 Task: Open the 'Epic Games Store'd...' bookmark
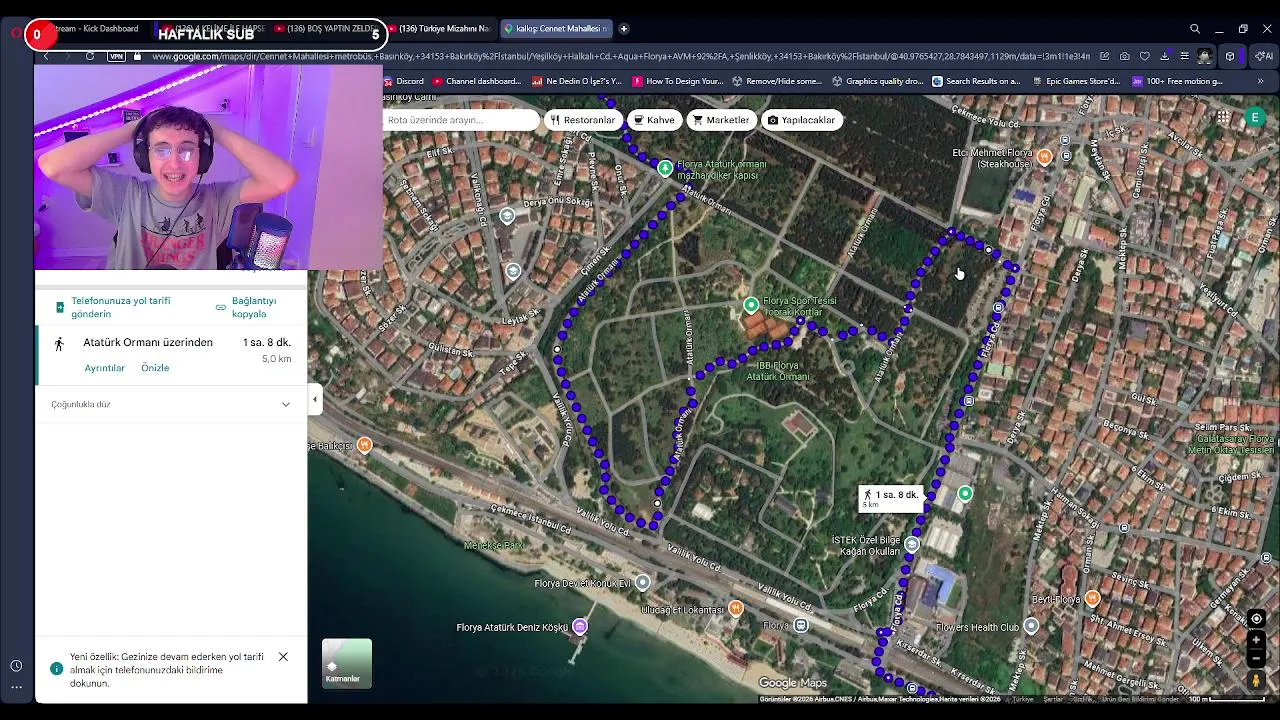(1075, 81)
